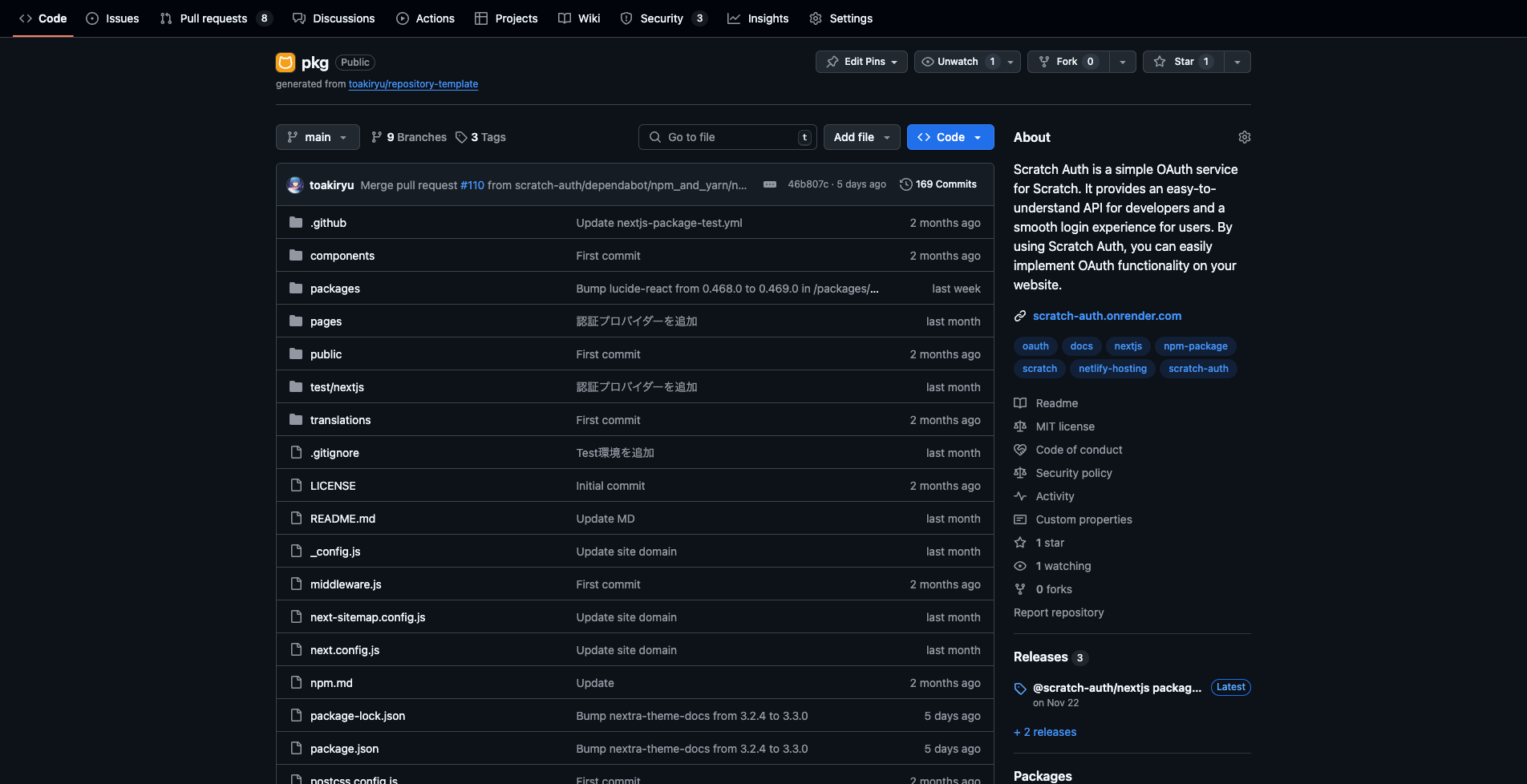Switch to the Issues tab

coord(112,18)
